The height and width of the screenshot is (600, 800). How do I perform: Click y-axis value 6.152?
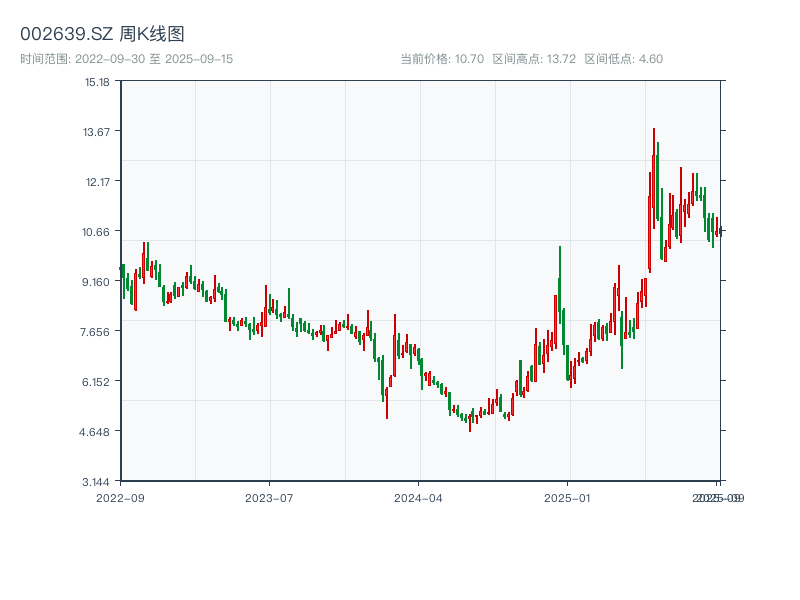[x=96, y=382]
